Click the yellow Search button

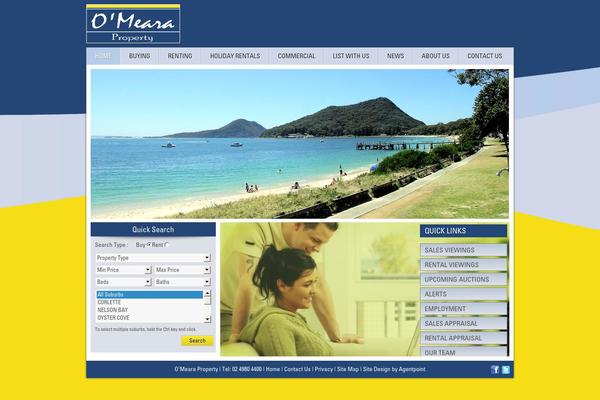click(197, 341)
